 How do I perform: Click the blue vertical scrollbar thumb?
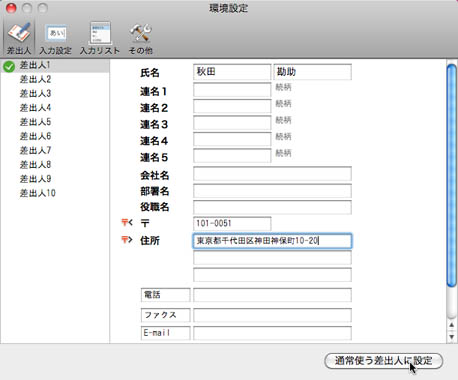(x=452, y=175)
